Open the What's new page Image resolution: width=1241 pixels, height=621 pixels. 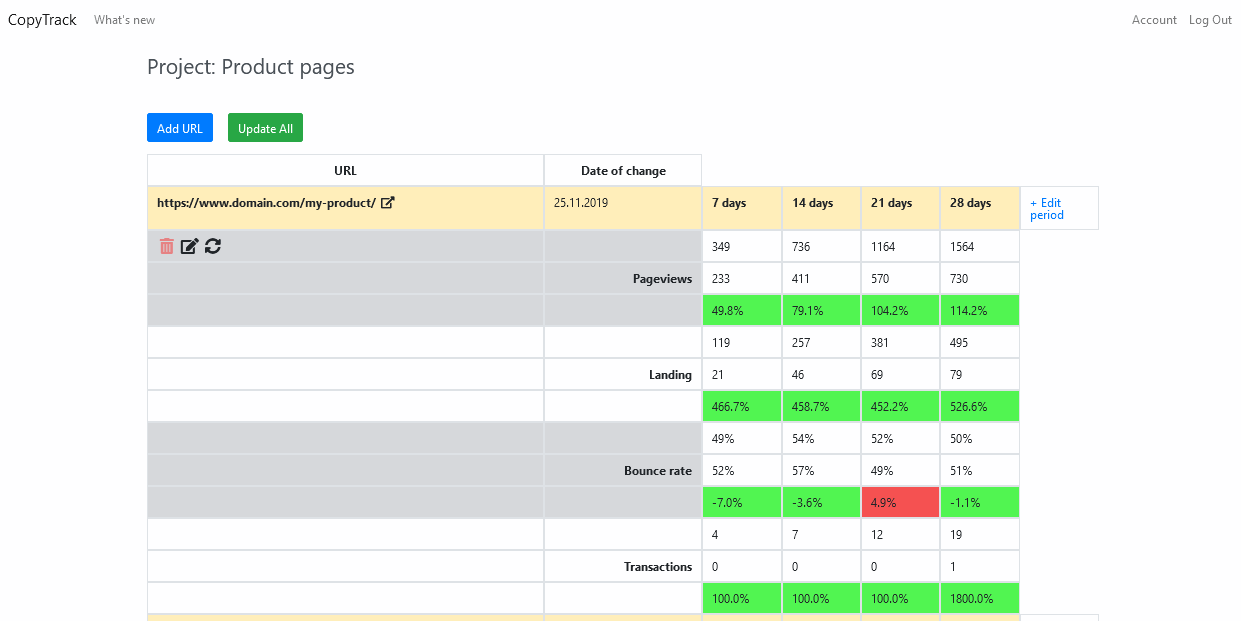[124, 20]
